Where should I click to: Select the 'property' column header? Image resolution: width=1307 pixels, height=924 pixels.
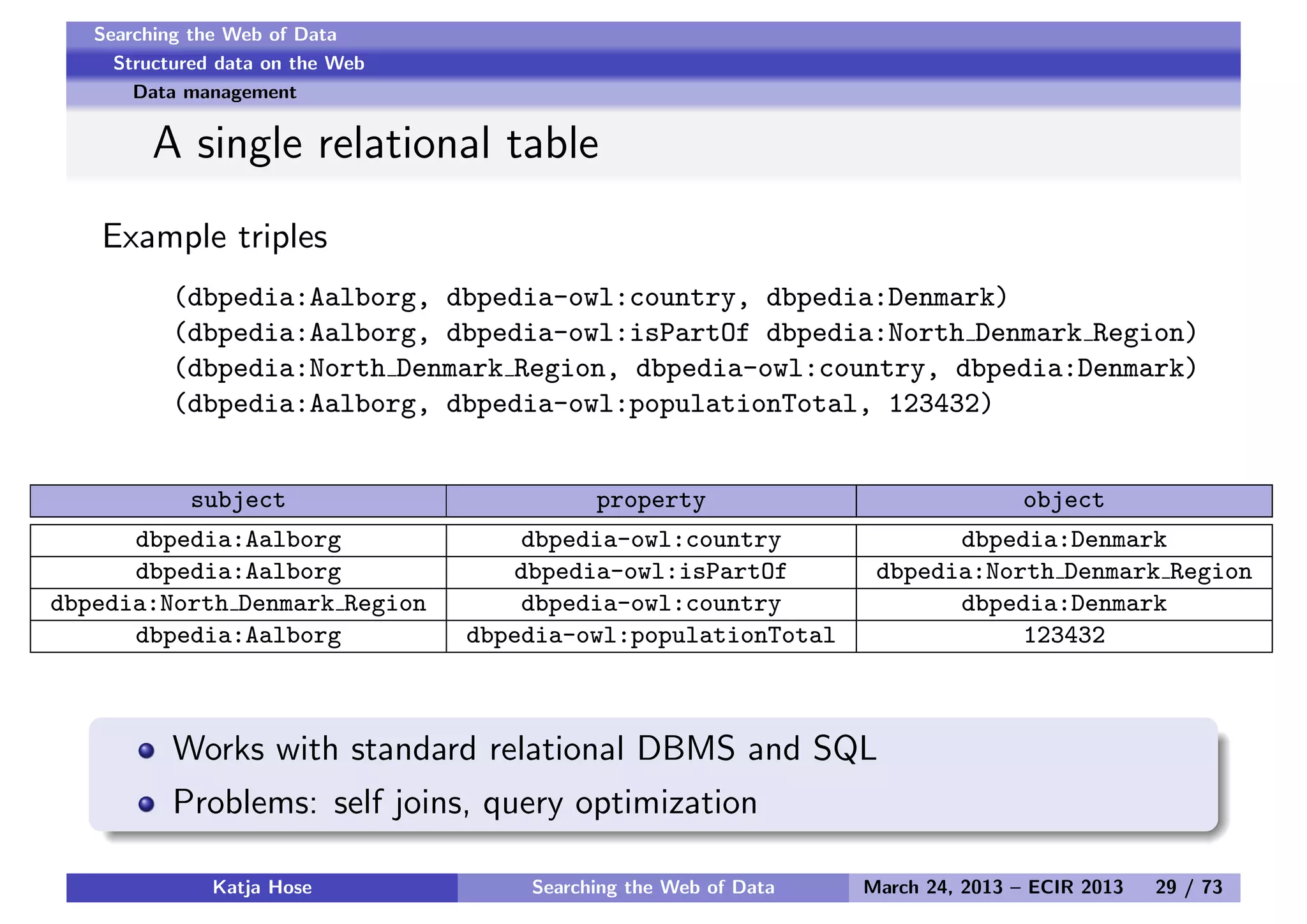pos(651,501)
